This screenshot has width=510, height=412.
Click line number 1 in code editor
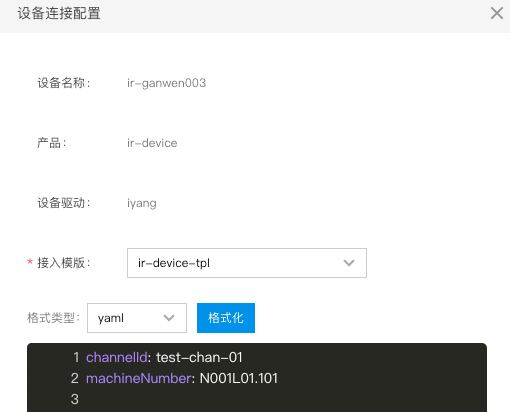pos(76,357)
